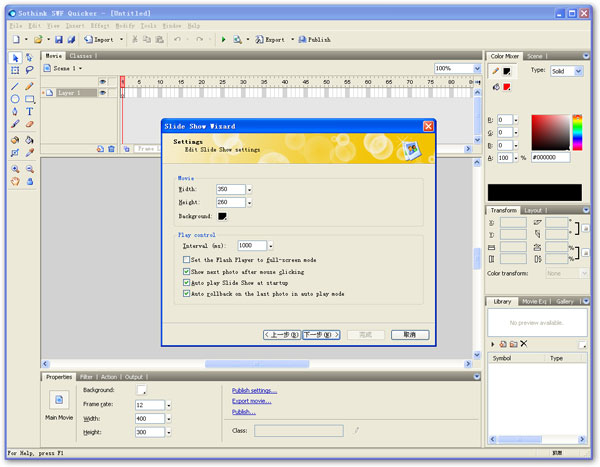Select the Zoom In tool

point(15,169)
